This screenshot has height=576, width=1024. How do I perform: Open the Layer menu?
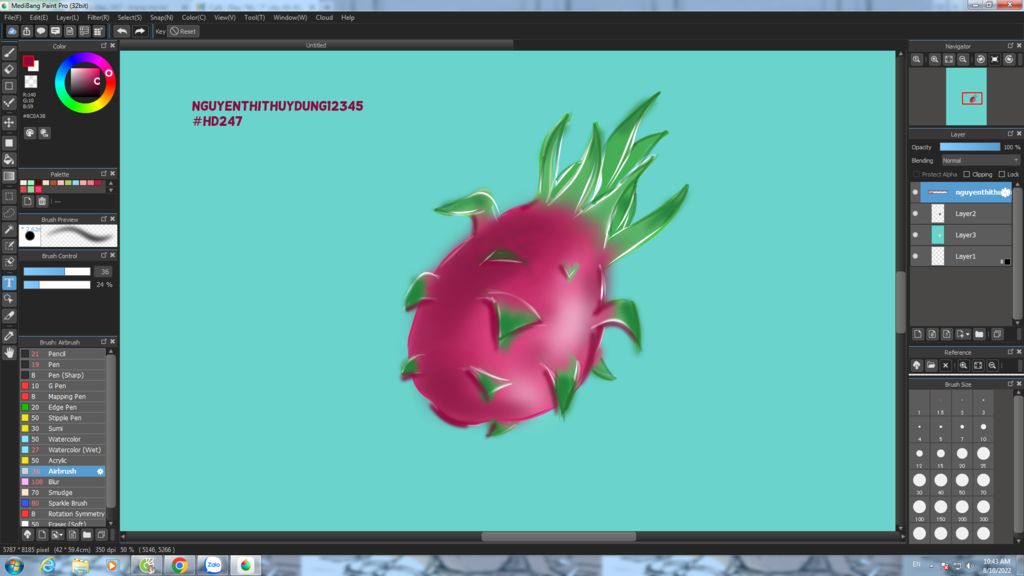point(67,18)
